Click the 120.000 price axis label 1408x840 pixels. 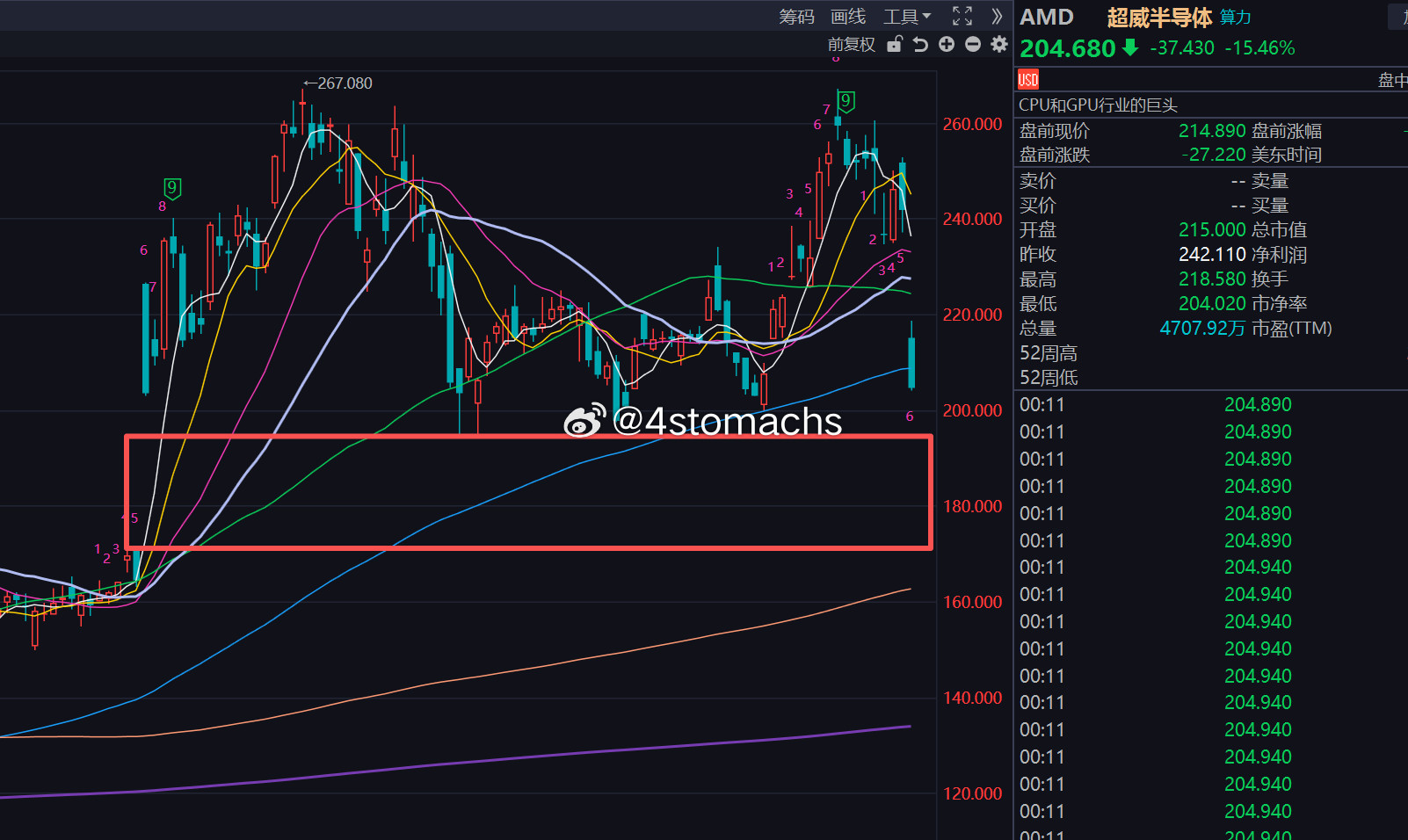point(972,793)
